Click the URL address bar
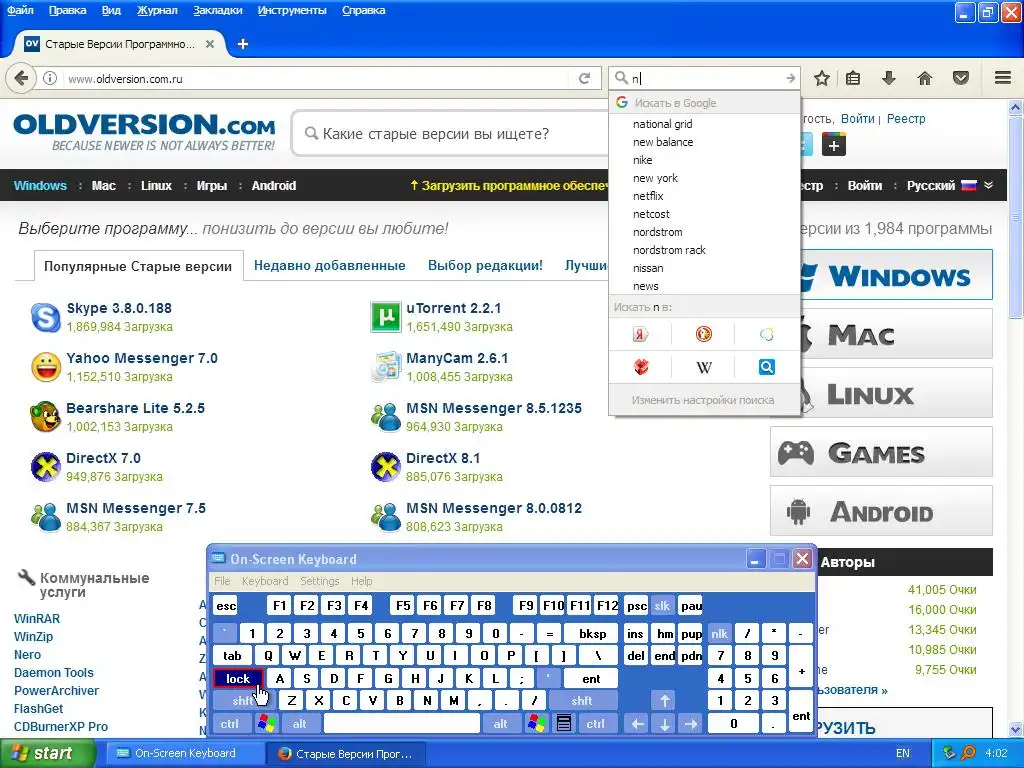The height and width of the screenshot is (768, 1024). (317, 79)
